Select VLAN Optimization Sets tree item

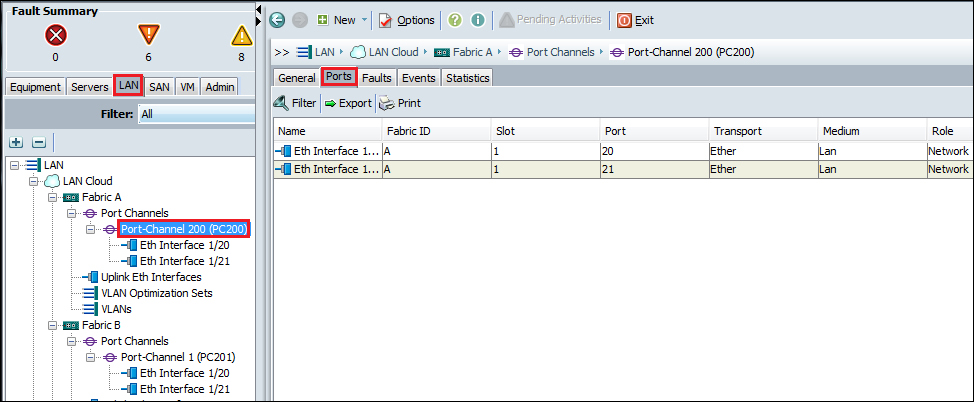157,293
